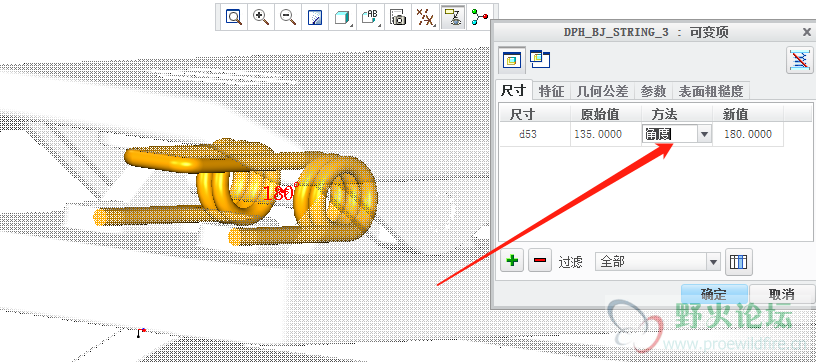Select the Zoom Out magnifier tool

pyautogui.click(x=288, y=17)
